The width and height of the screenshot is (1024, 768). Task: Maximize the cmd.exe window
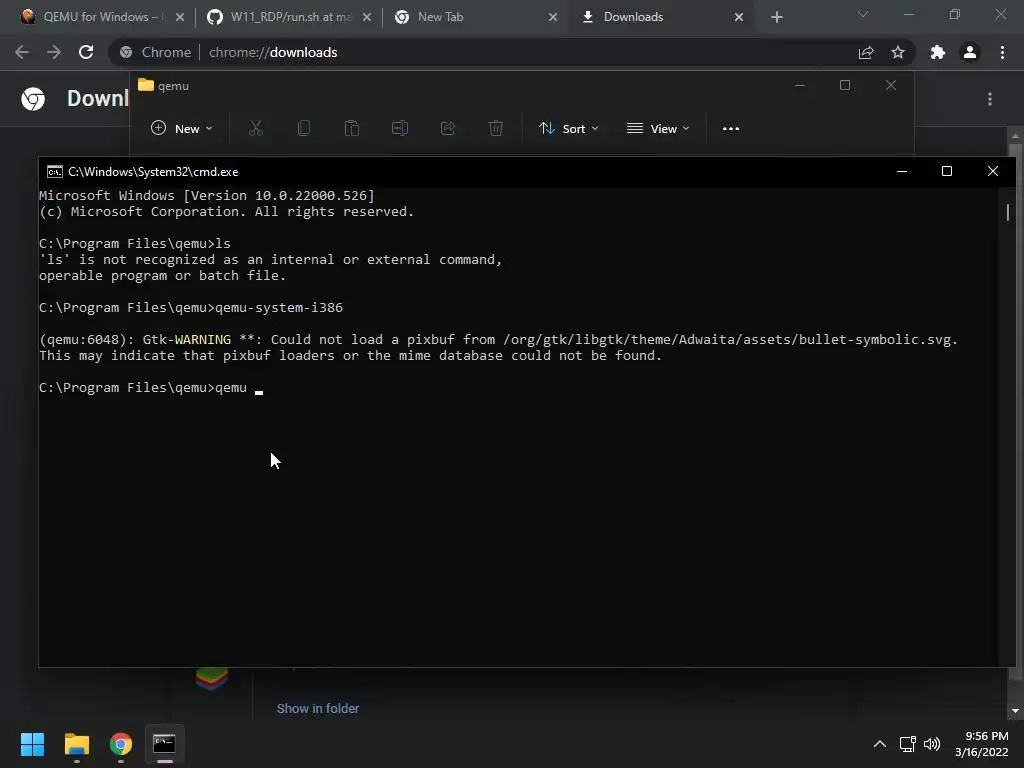click(x=947, y=171)
